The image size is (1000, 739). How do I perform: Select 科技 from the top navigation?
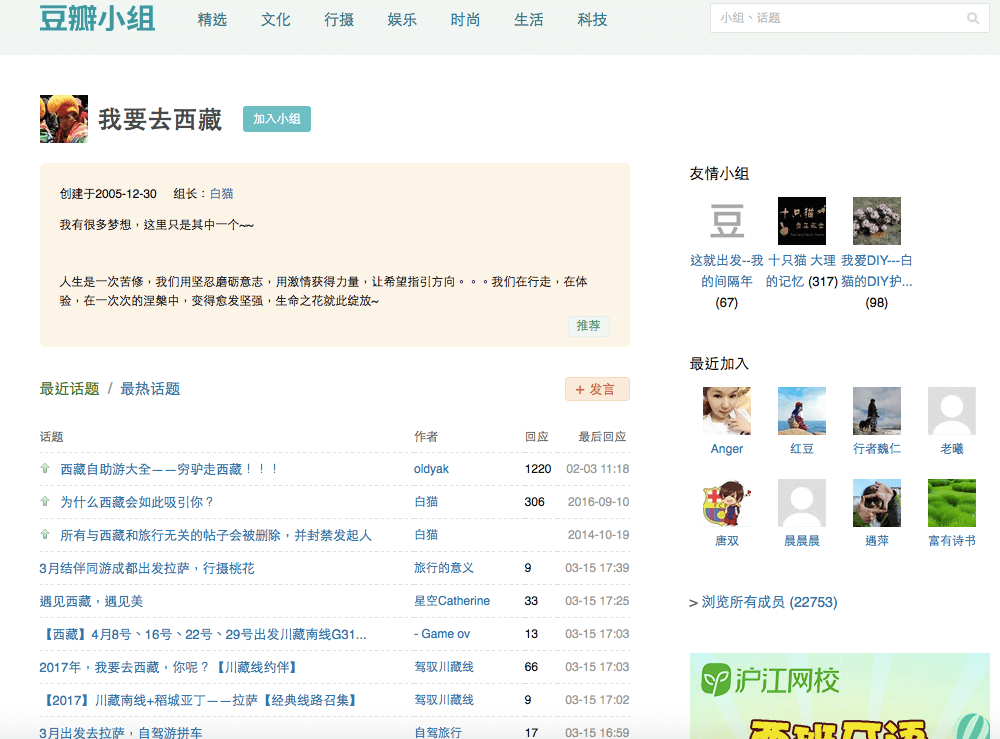592,19
